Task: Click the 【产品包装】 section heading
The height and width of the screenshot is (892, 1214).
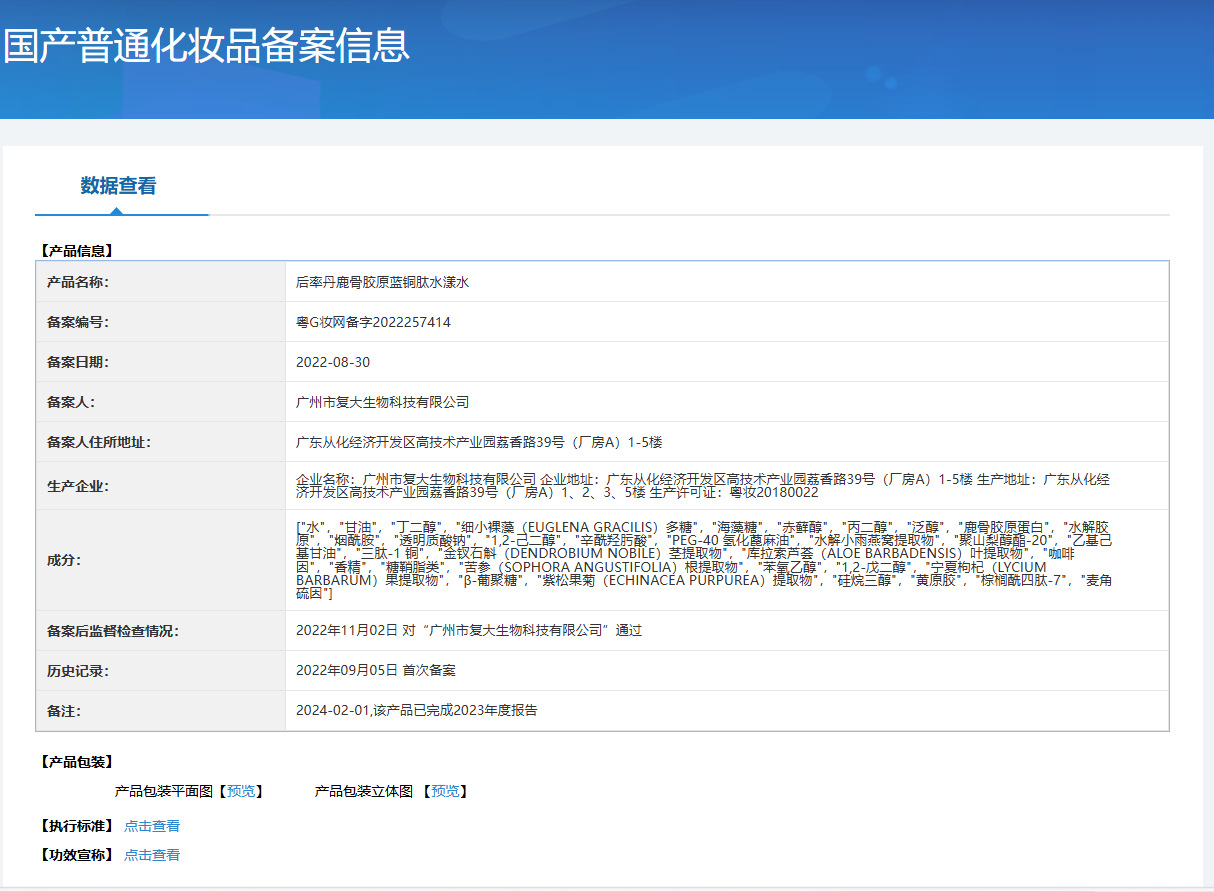Action: coord(77,762)
